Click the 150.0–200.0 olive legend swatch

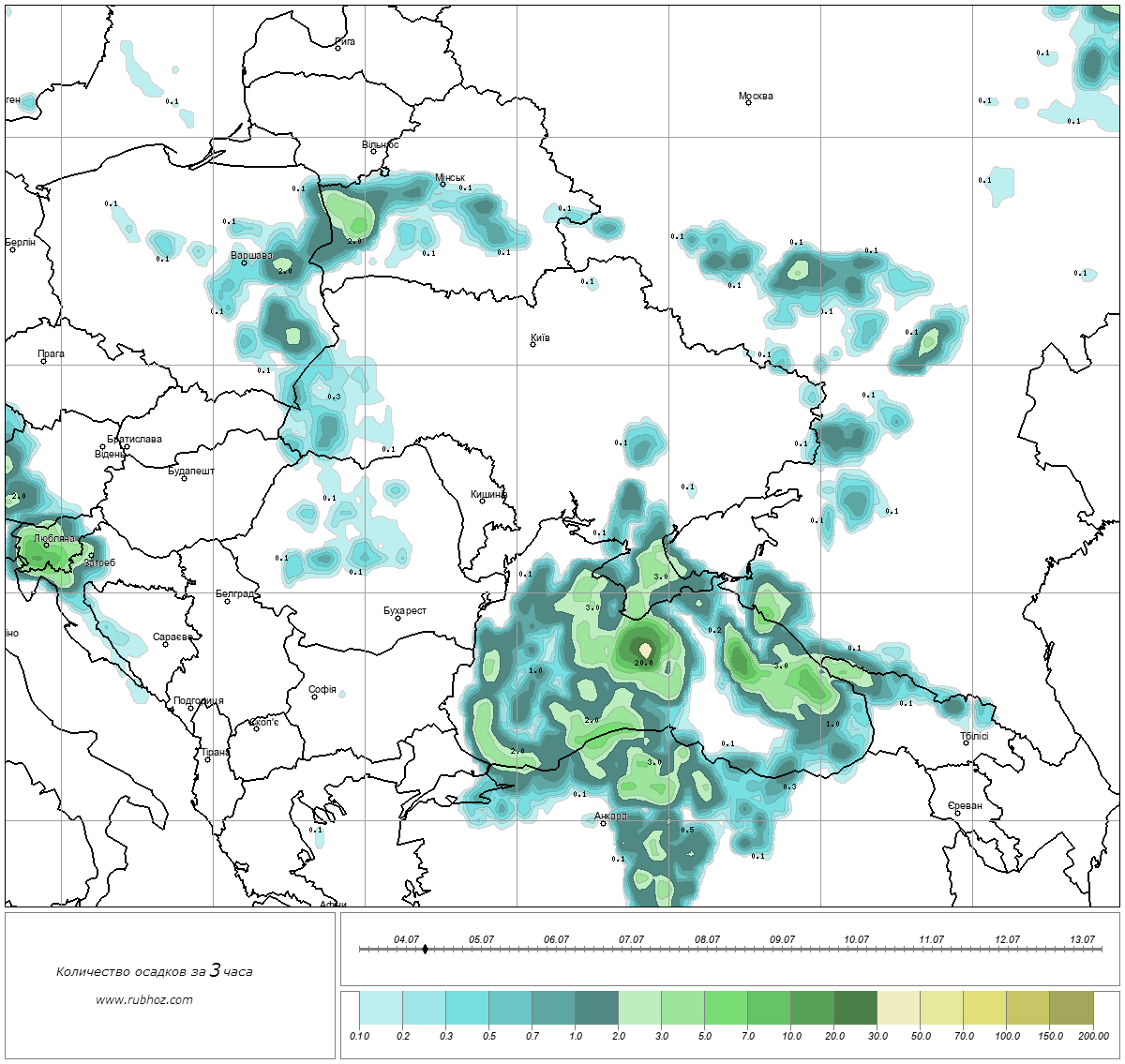1071,1010
